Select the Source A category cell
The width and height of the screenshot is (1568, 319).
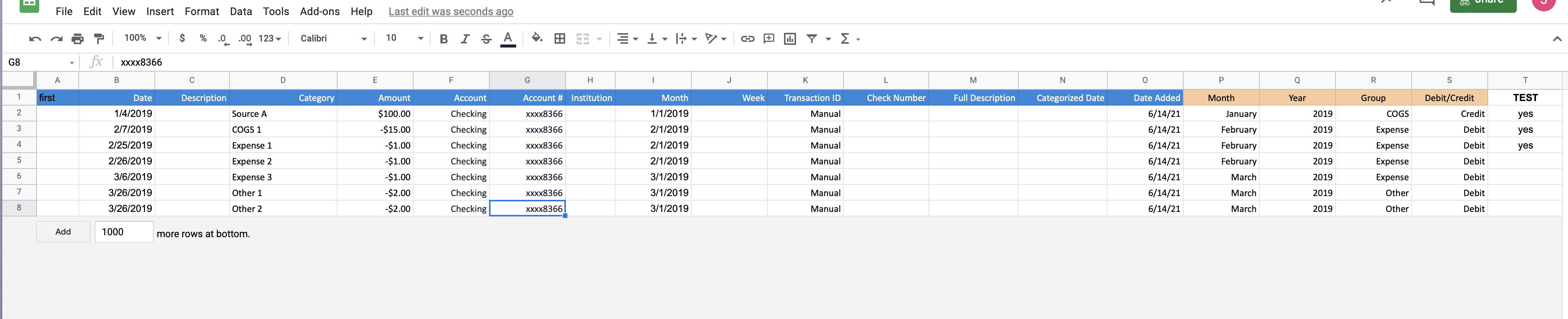[283, 114]
